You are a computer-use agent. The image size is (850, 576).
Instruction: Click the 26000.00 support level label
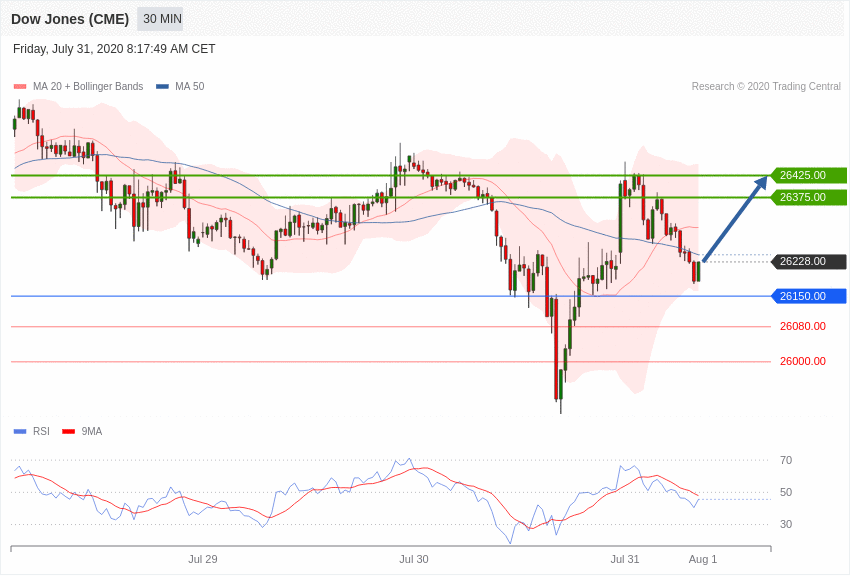click(x=802, y=361)
